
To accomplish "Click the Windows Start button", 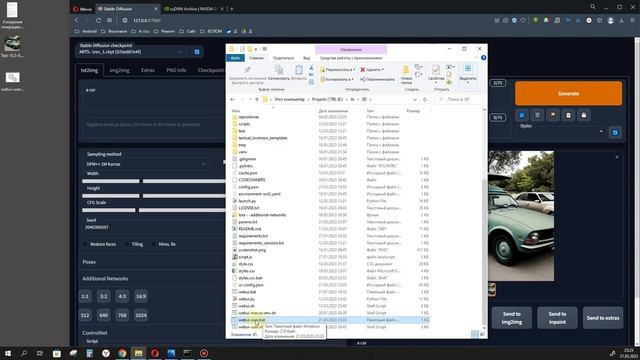I will pyautogui.click(x=7, y=353).
